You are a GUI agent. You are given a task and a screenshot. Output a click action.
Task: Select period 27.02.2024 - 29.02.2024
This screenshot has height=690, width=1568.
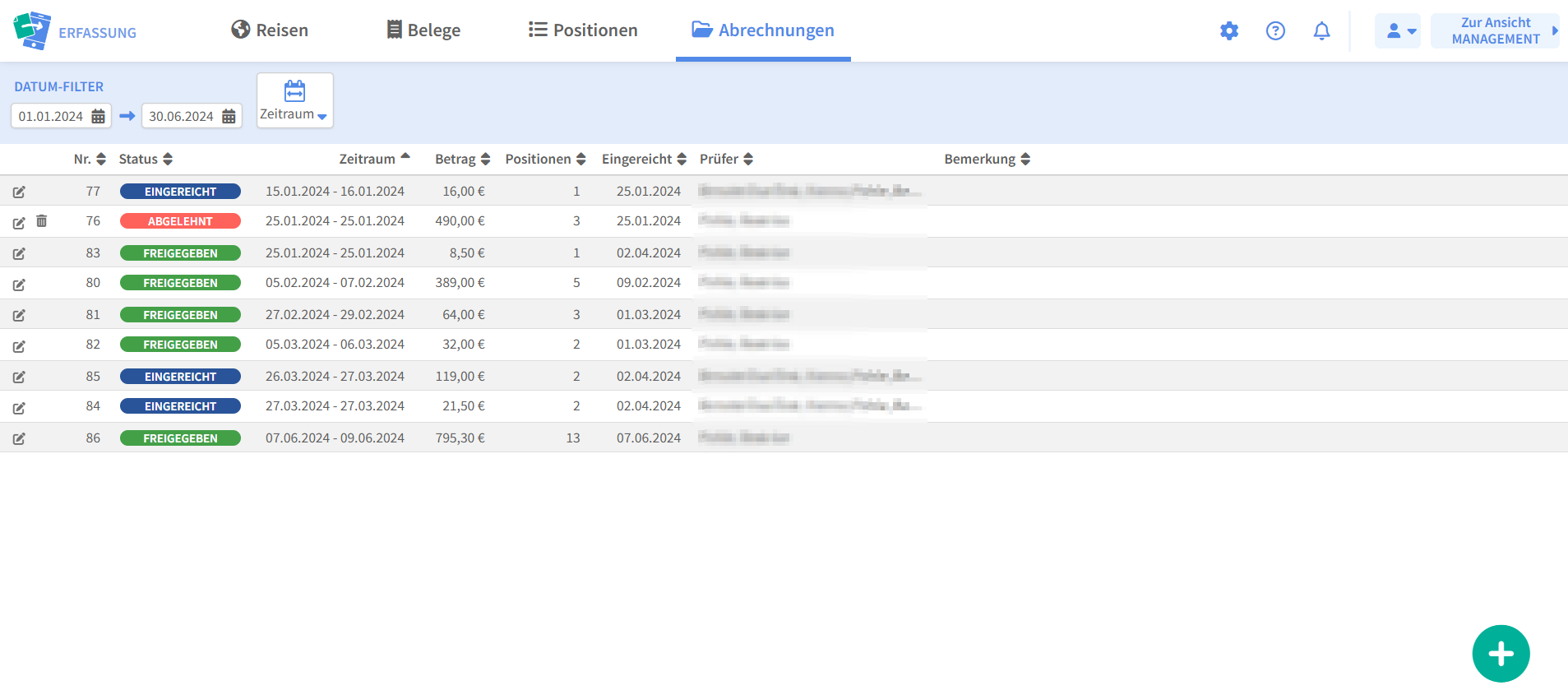335,315
